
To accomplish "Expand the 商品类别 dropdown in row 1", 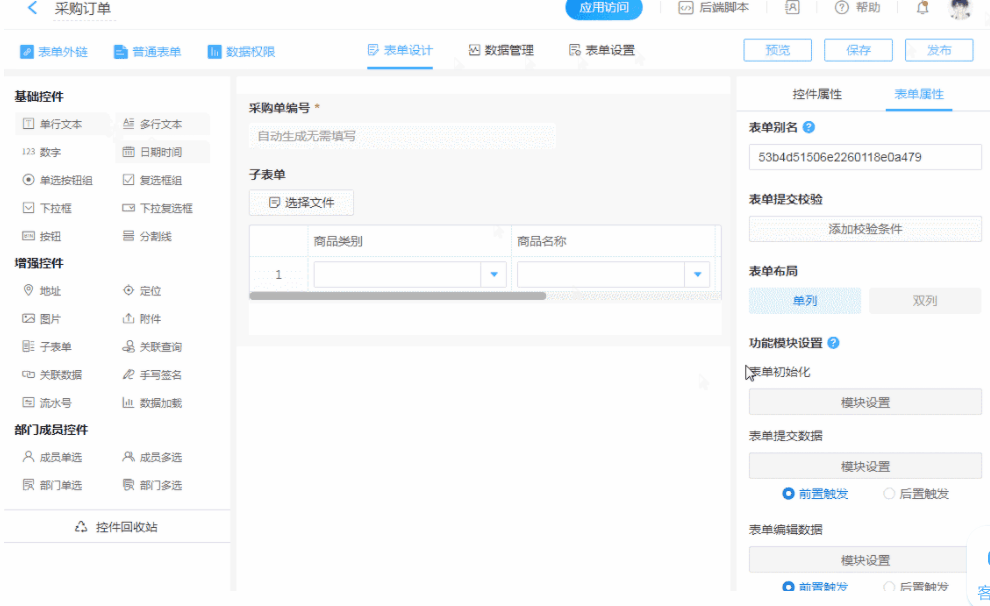I will tap(494, 274).
